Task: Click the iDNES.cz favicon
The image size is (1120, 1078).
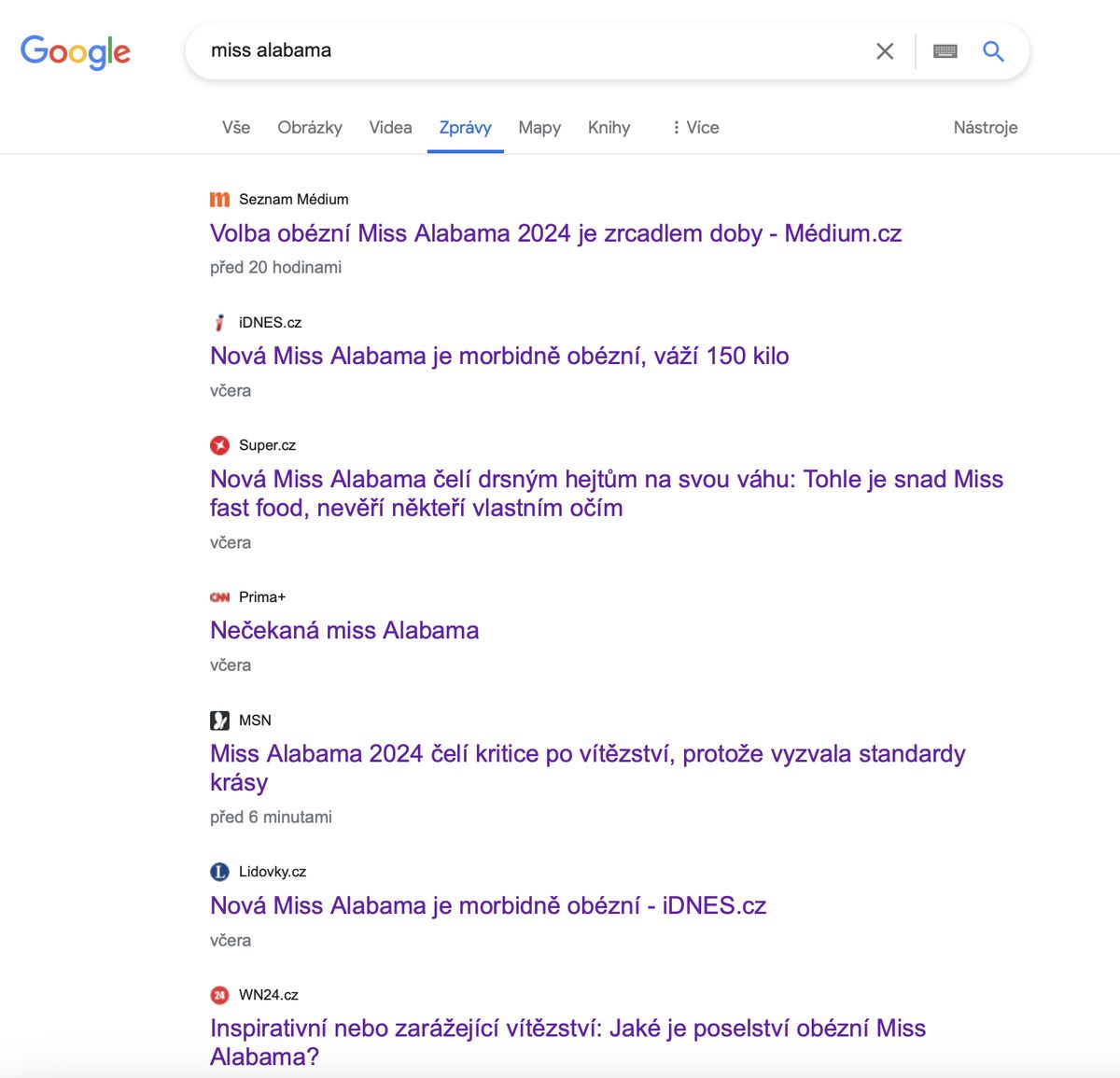Action: [219, 322]
